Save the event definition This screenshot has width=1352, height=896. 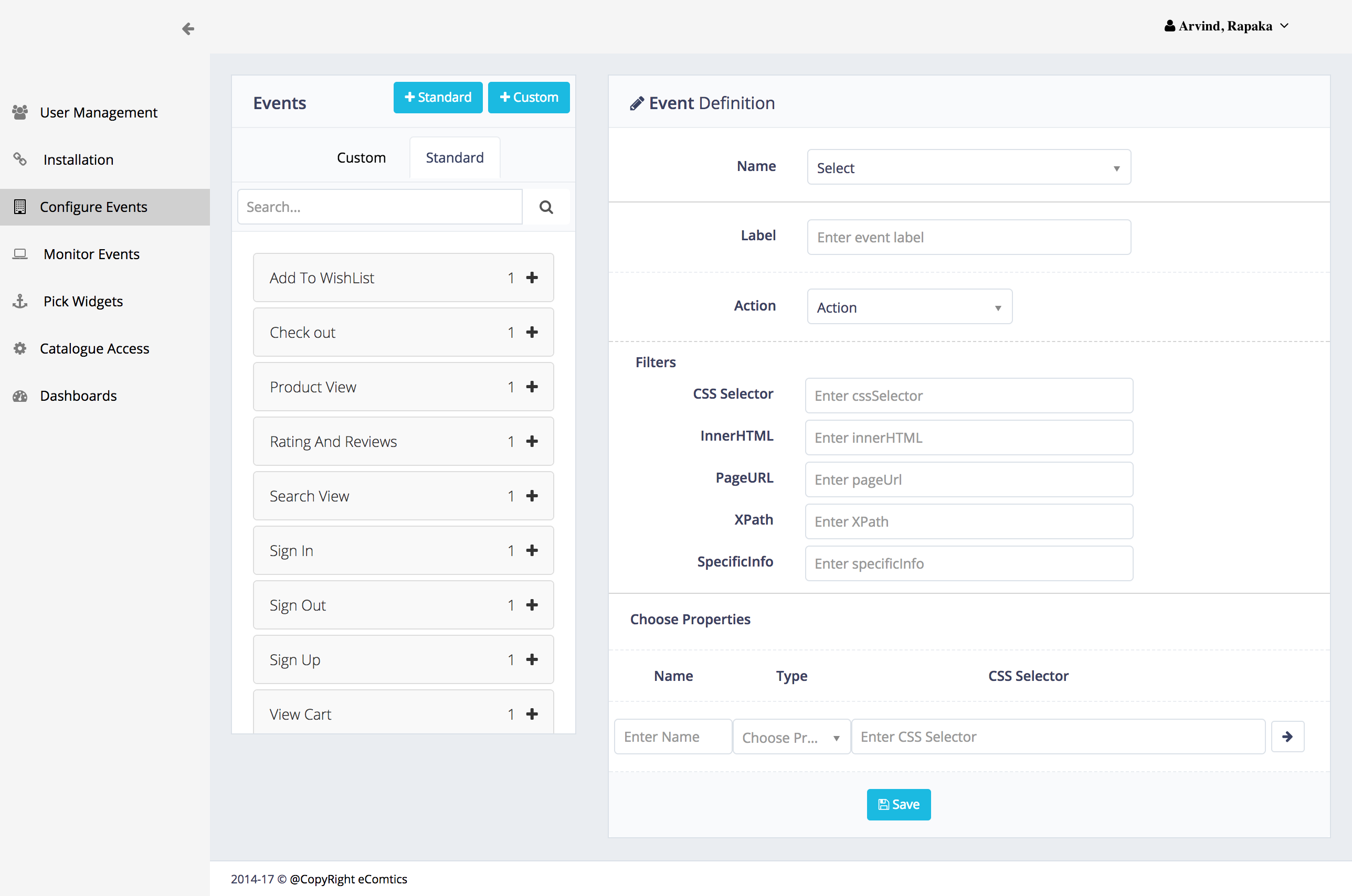pyautogui.click(x=899, y=805)
